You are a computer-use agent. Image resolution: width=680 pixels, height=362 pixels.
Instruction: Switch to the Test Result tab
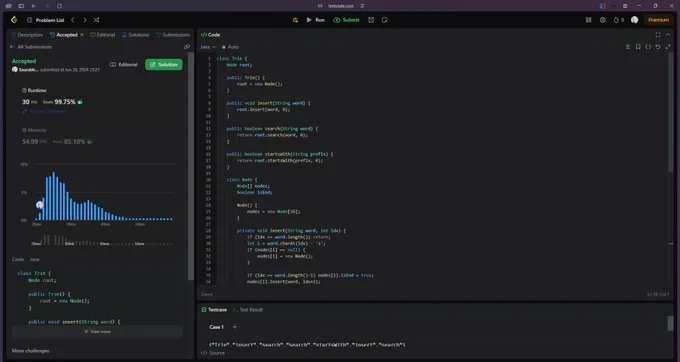[248, 310]
